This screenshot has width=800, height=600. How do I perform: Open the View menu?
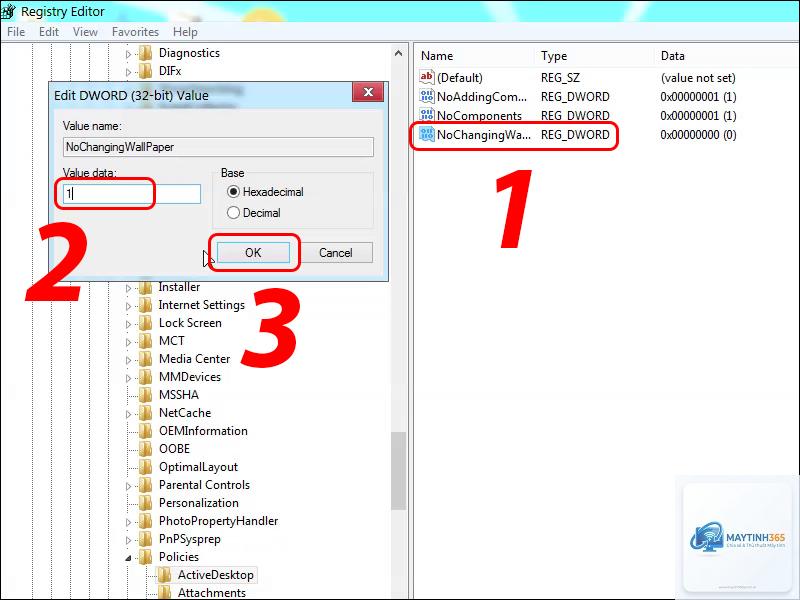(85, 32)
